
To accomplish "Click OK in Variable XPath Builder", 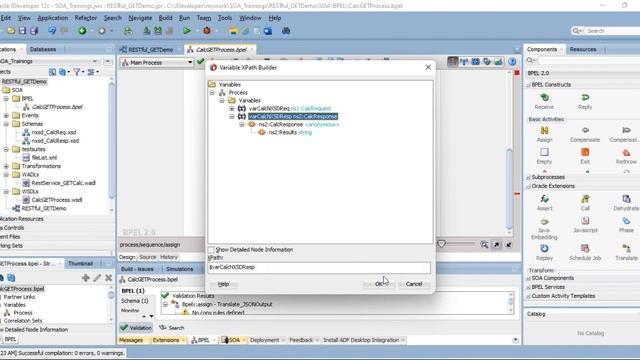I will click(x=379, y=284).
